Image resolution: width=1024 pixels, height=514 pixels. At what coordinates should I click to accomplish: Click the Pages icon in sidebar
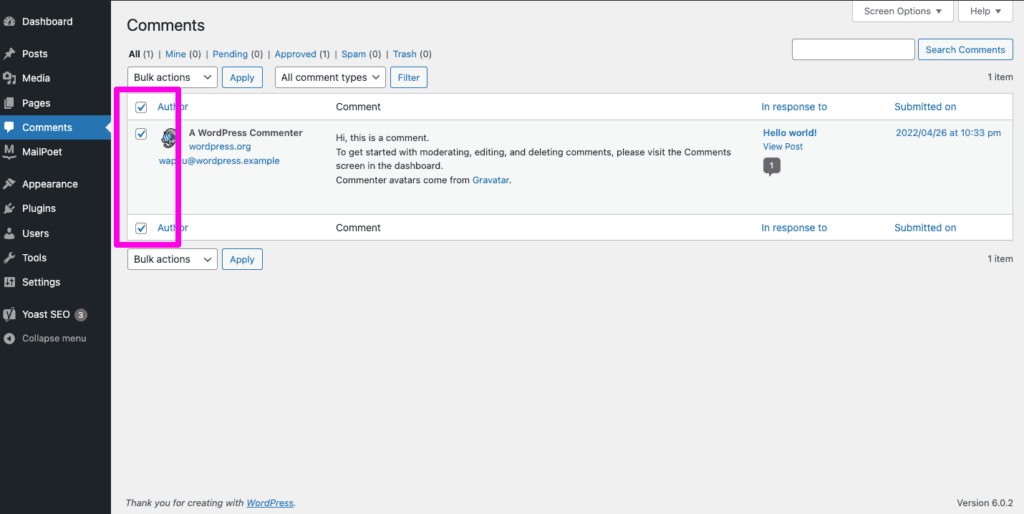point(9,103)
